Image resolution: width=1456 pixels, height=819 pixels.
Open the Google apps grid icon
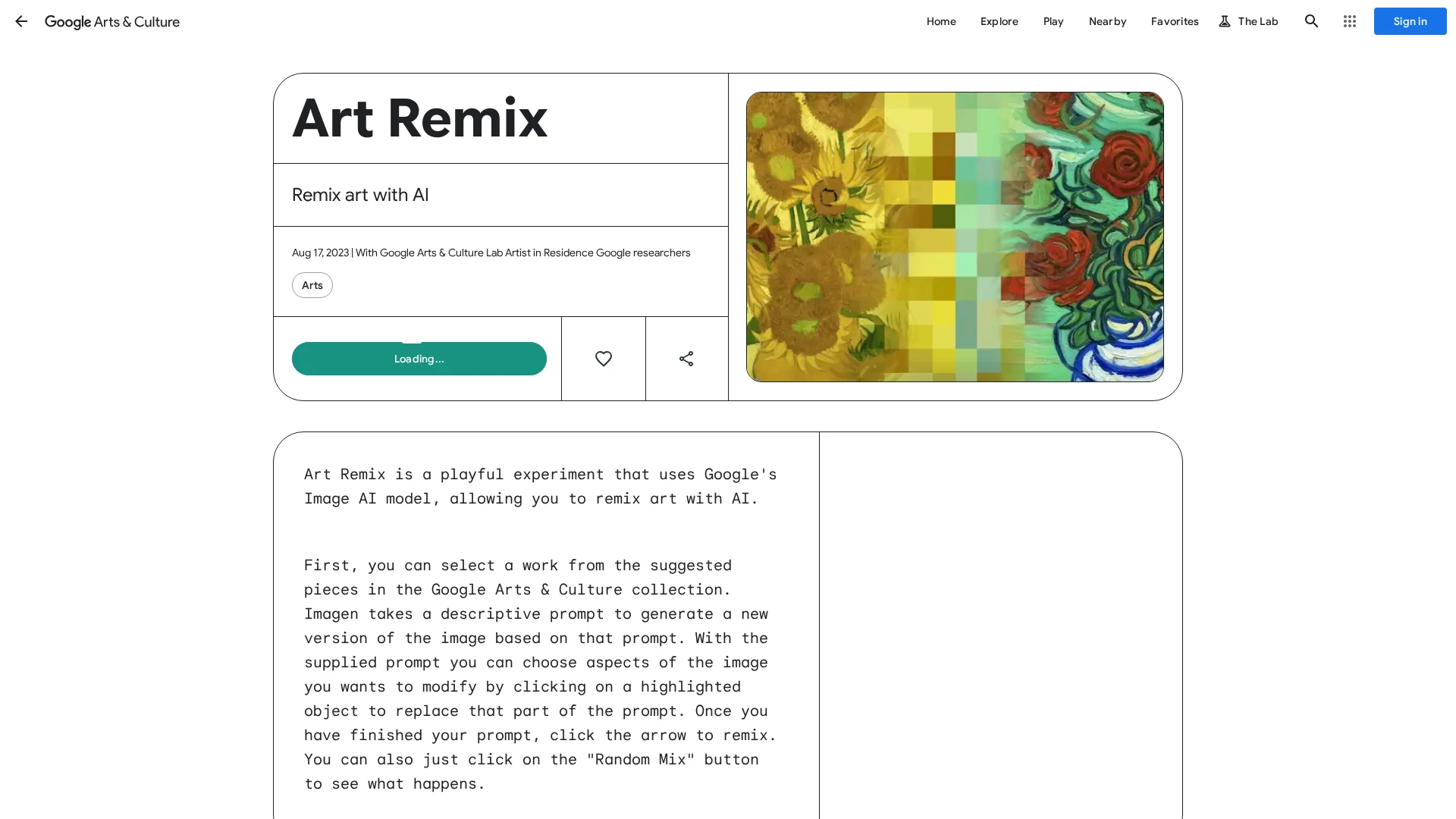pyautogui.click(x=1349, y=21)
